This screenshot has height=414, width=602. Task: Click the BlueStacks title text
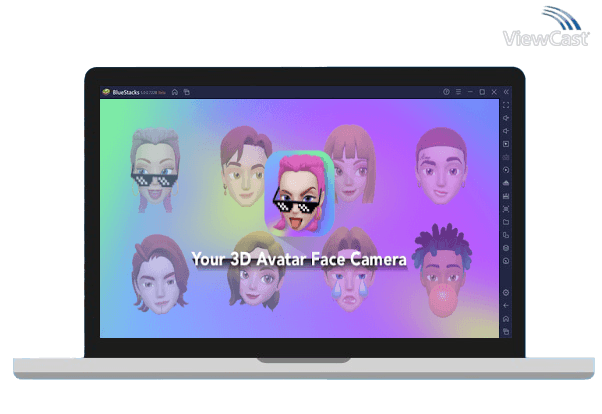[x=126, y=92]
